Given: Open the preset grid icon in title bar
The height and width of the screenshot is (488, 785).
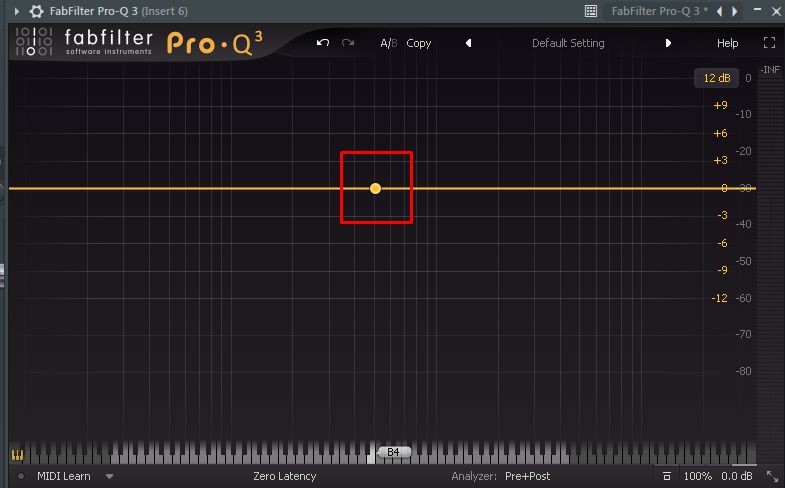Looking at the screenshot, I should tap(591, 11).
